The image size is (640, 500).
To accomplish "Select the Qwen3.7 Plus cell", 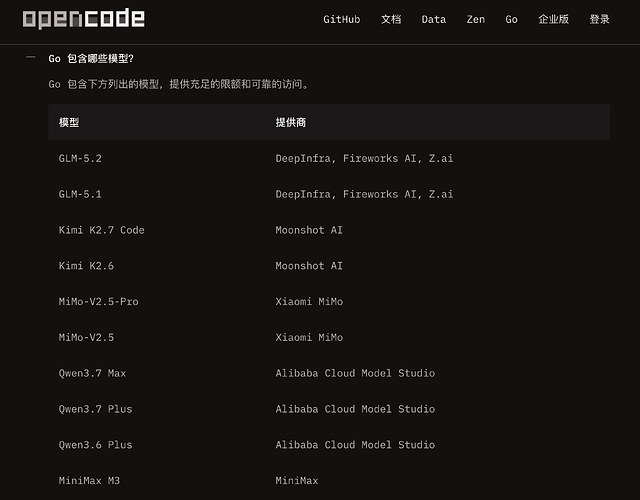I will 95,409.
